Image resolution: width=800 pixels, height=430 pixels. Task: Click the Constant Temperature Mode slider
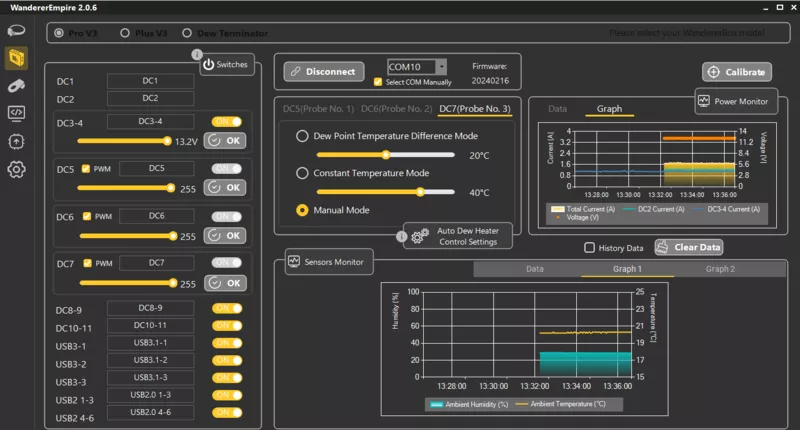coord(385,192)
